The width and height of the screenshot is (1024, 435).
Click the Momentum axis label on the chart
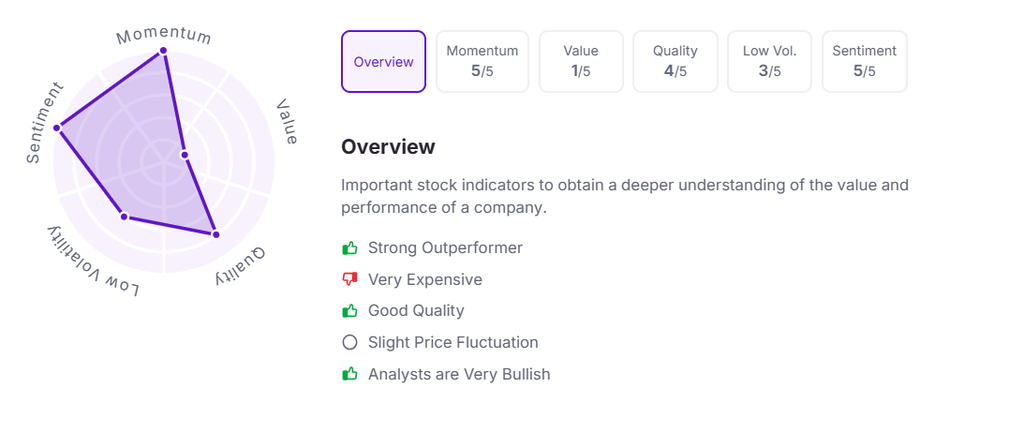pyautogui.click(x=164, y=35)
